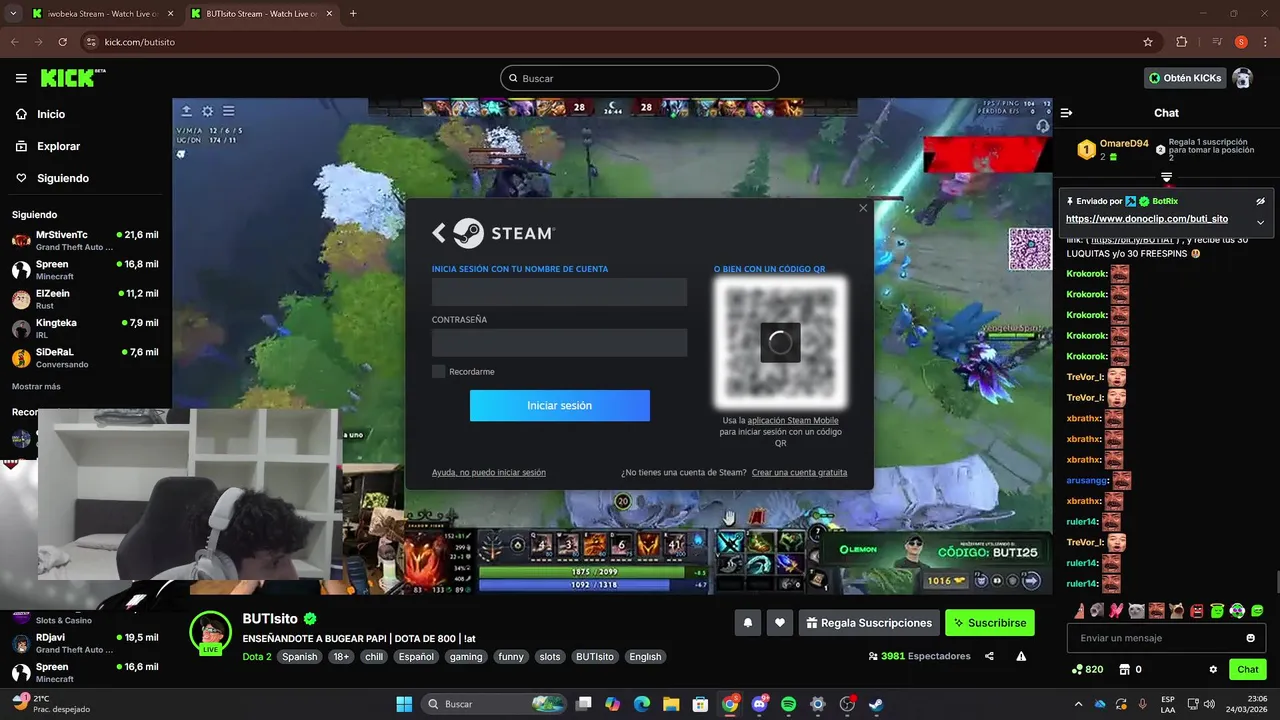This screenshot has height=720, width=1280.
Task: Select the 18+ tag
Action: point(342,657)
